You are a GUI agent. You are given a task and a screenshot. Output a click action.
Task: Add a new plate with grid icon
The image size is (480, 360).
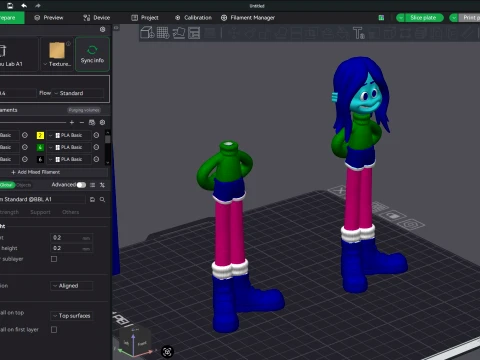click(163, 33)
